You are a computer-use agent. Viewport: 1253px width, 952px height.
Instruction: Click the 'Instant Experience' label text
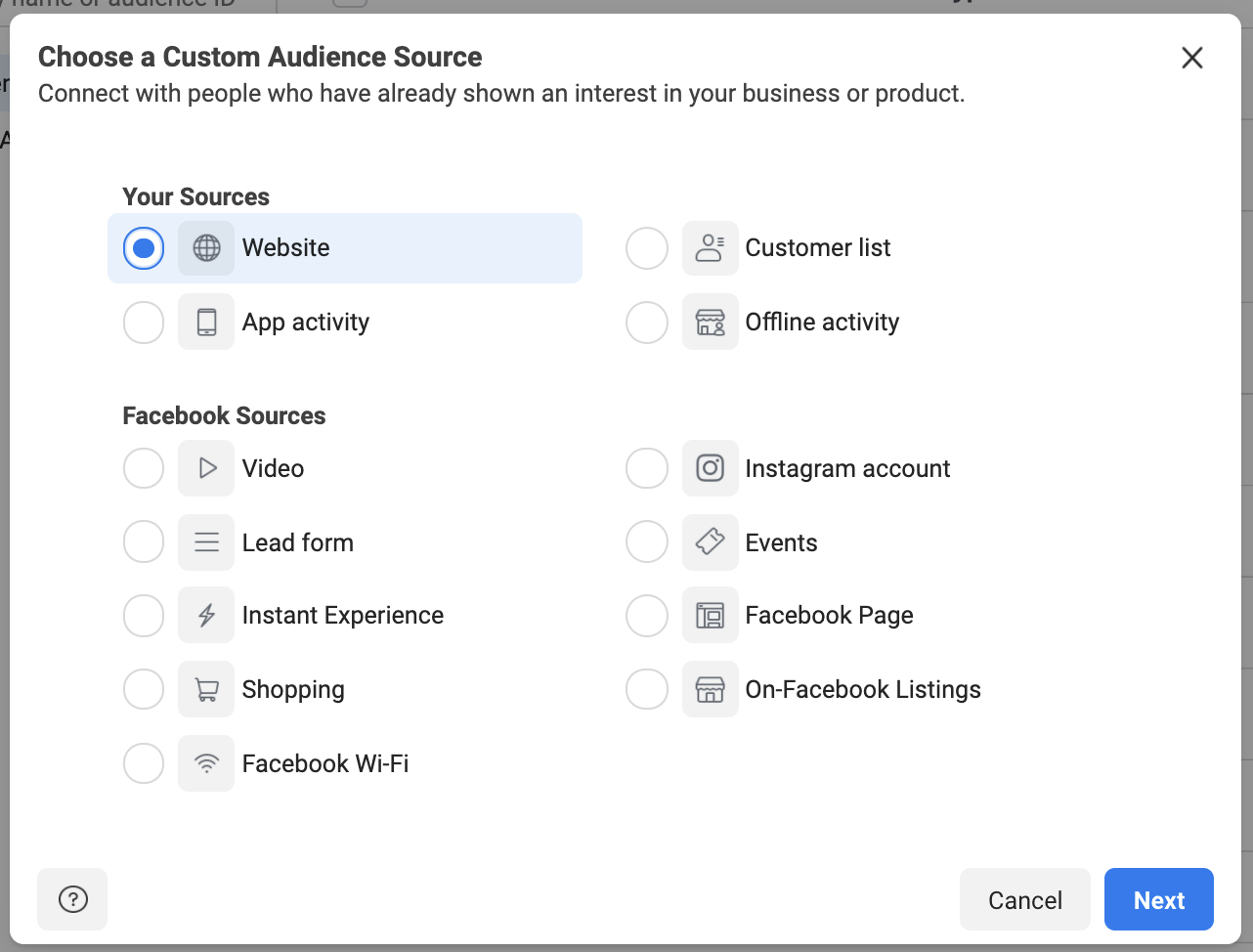point(343,616)
